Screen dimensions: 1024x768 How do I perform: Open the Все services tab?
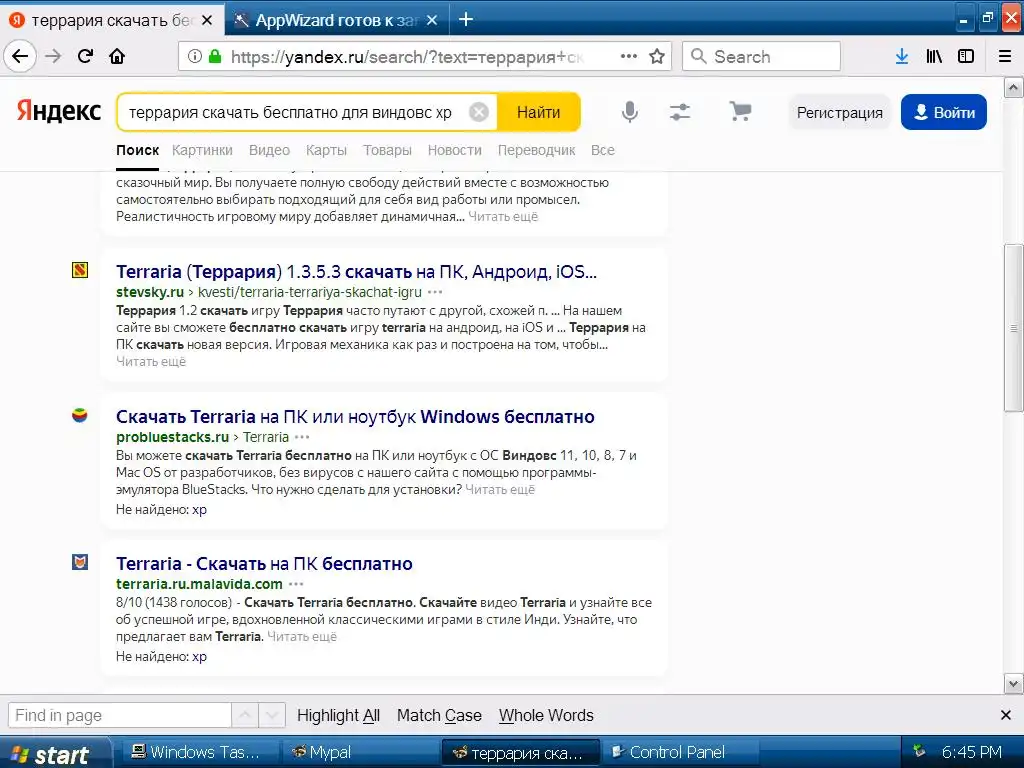pyautogui.click(x=602, y=150)
